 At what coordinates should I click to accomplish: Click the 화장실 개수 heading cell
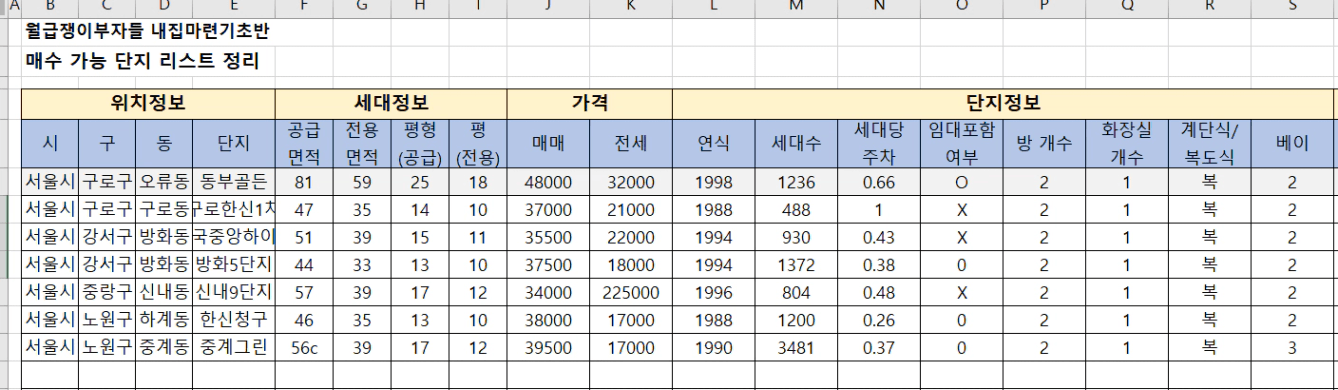pyautogui.click(x=1127, y=143)
